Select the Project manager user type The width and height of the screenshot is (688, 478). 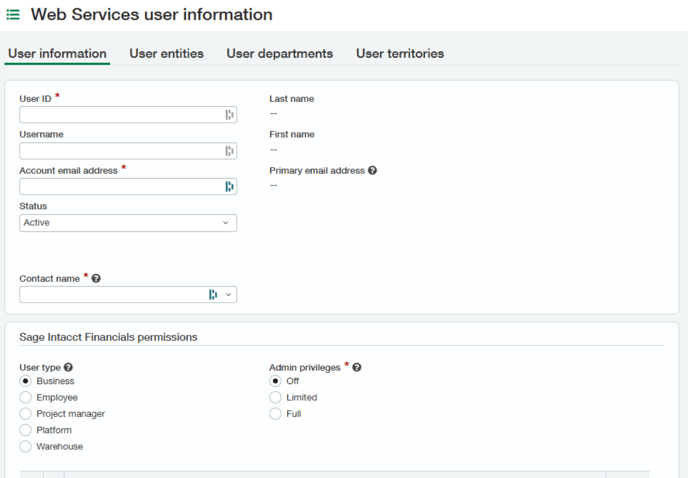[25, 413]
